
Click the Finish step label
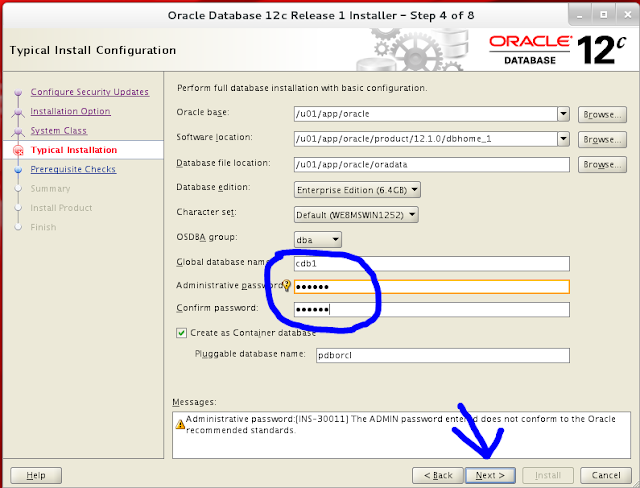pos(43,227)
